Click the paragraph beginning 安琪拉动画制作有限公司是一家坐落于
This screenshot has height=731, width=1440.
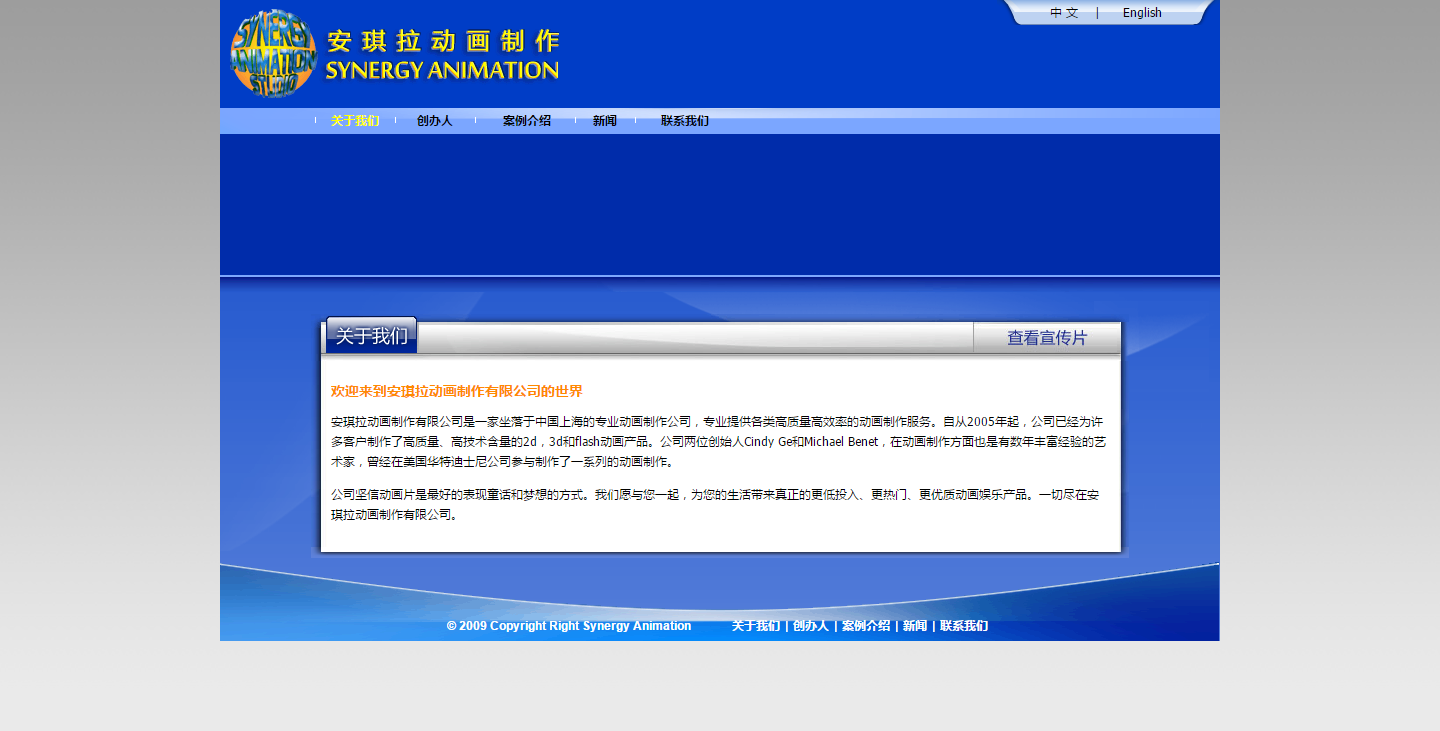(718, 442)
